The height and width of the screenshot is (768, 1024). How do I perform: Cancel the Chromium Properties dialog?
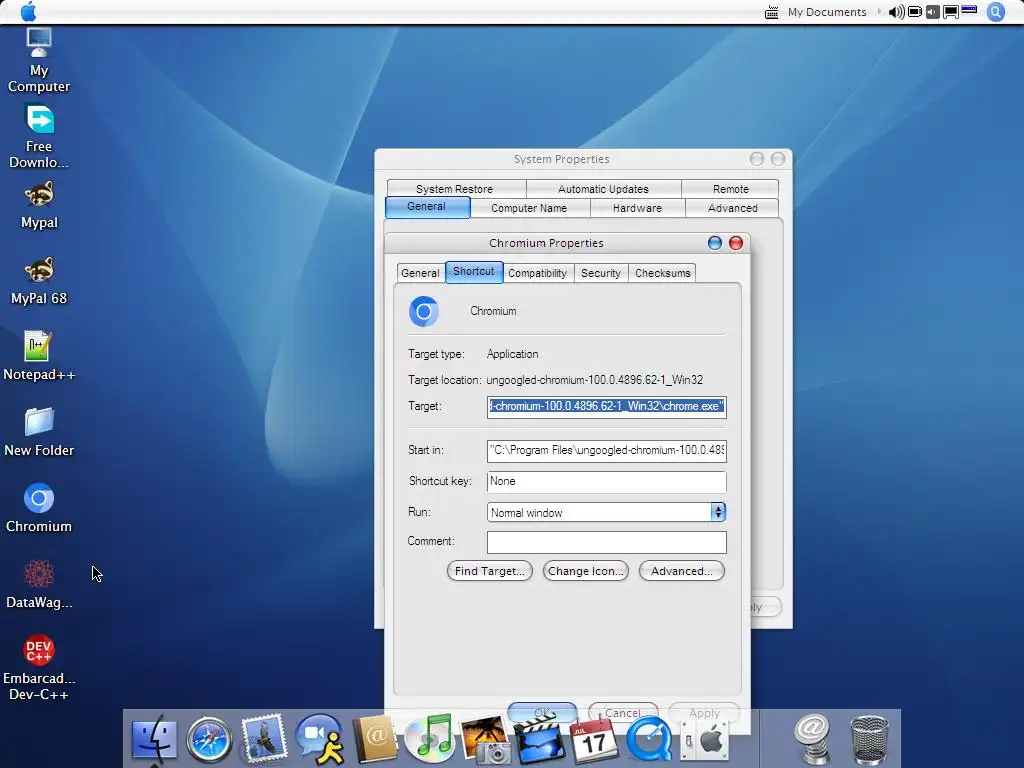pos(623,712)
